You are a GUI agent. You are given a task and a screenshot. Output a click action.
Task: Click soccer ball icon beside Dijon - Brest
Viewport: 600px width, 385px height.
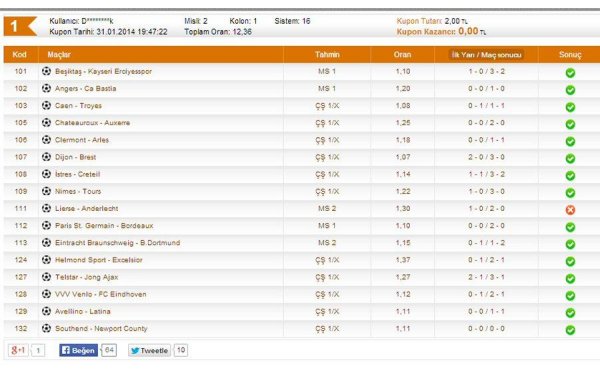pos(46,157)
